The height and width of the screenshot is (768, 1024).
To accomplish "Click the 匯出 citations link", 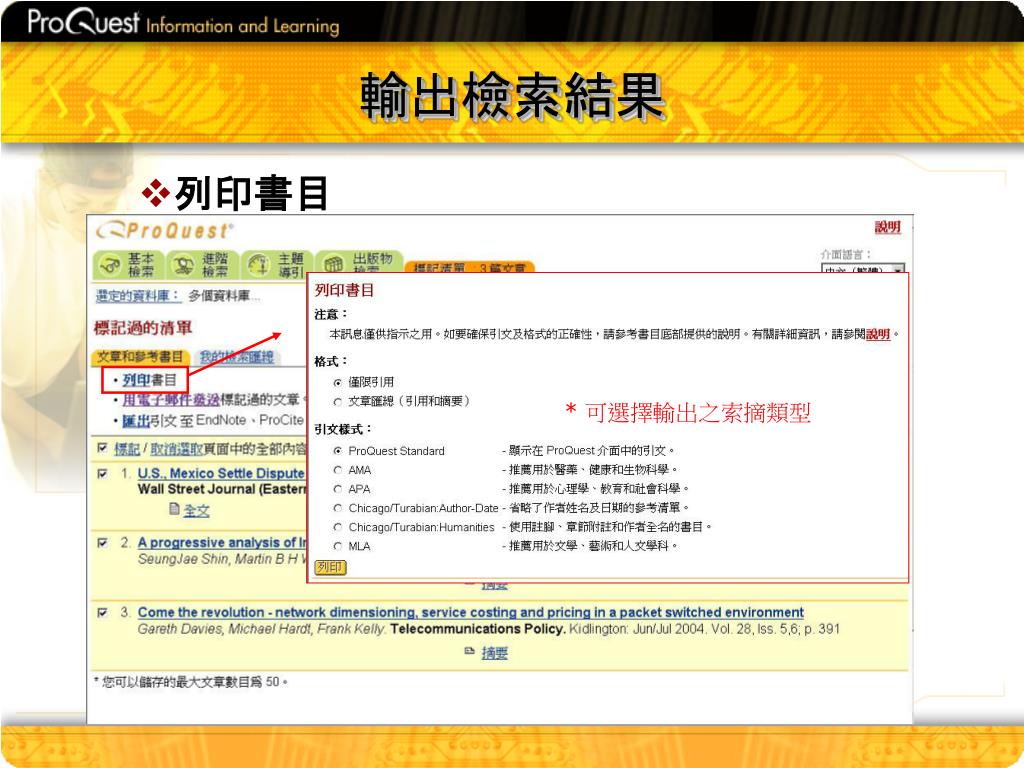I will [136, 421].
